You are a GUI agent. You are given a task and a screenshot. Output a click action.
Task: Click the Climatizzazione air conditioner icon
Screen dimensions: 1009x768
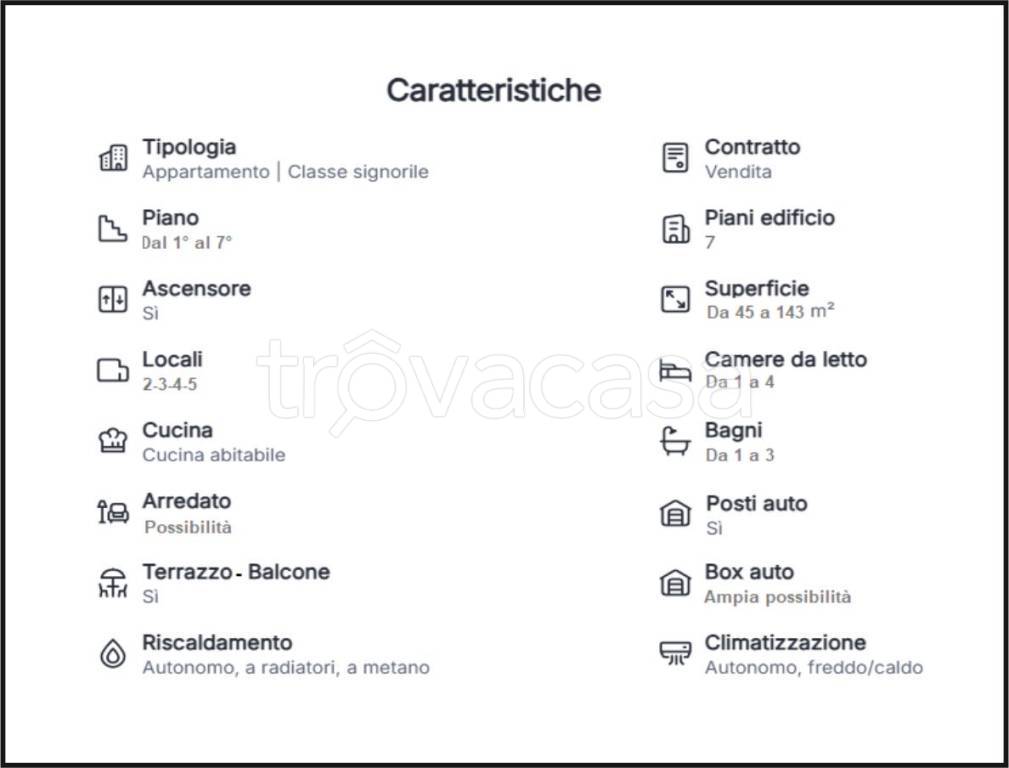[676, 654]
